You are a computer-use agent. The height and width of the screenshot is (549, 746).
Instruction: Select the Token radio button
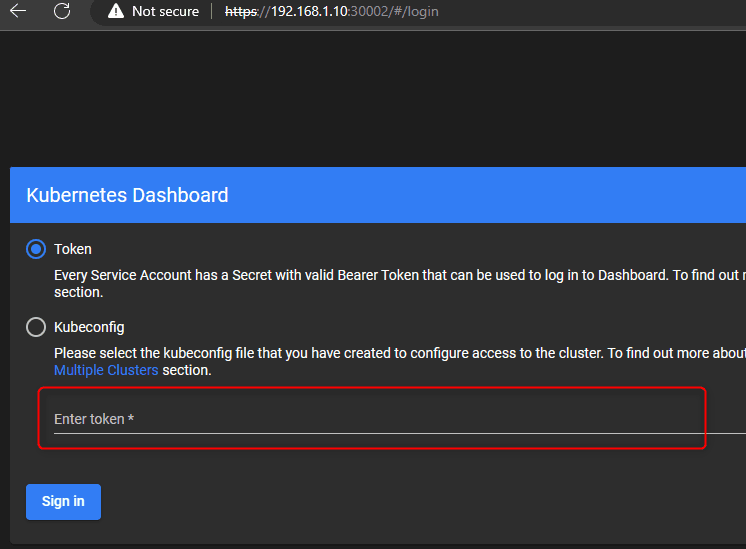coord(36,249)
